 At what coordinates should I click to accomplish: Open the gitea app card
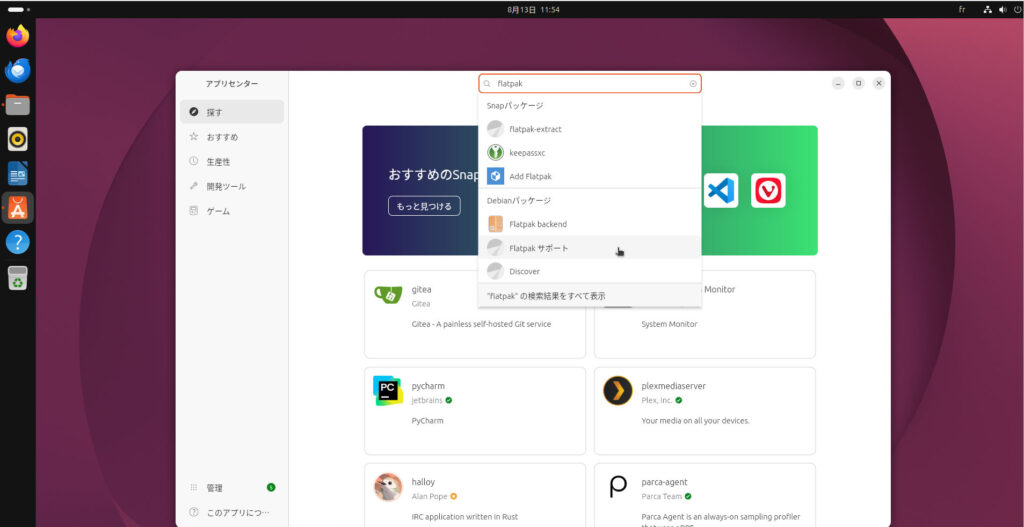pyautogui.click(x=475, y=314)
